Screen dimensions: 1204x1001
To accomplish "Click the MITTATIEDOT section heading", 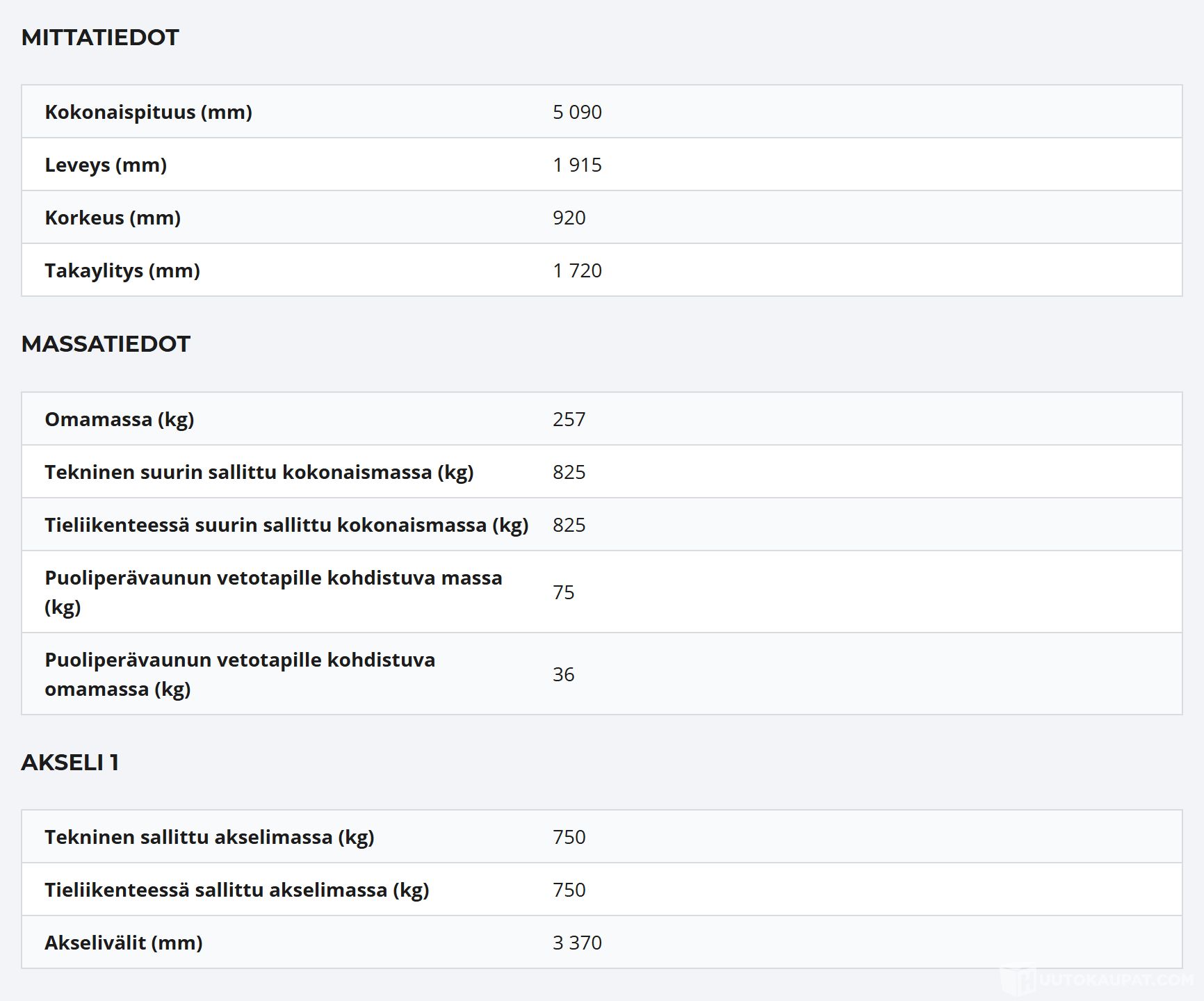I will (x=100, y=38).
